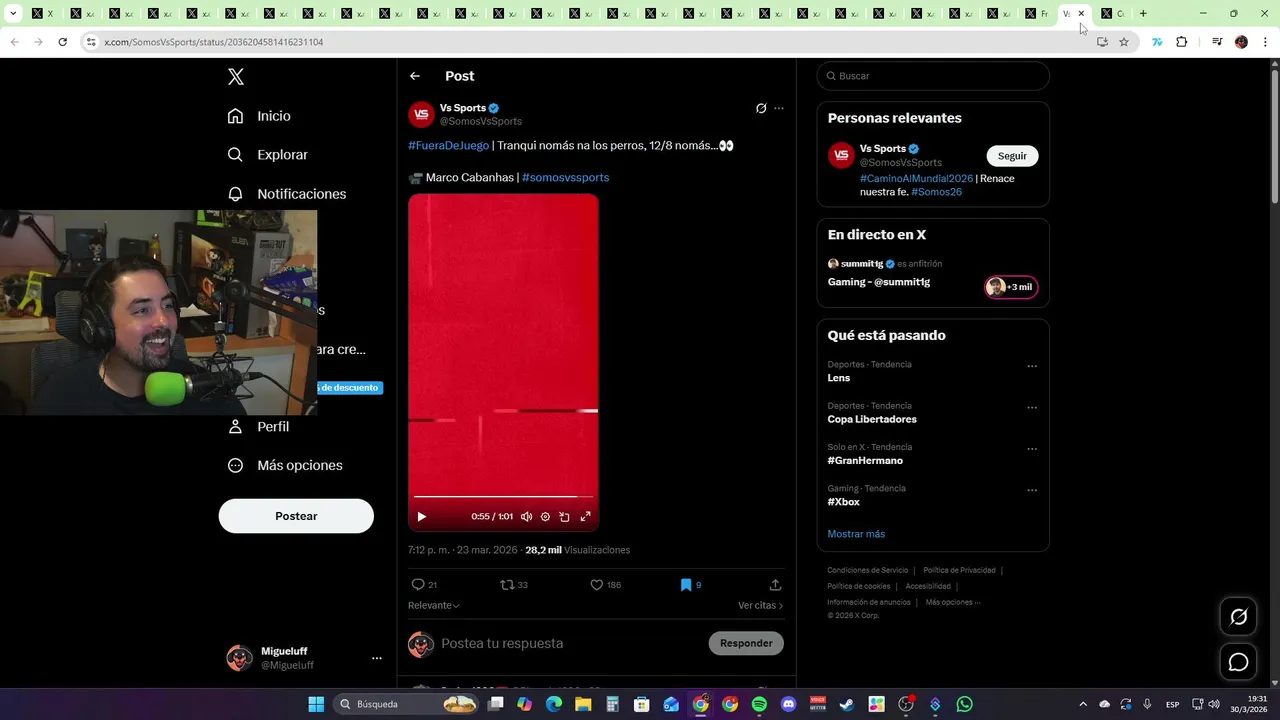
Task: Click the #FueraDeJuego hashtag
Action: point(448,145)
